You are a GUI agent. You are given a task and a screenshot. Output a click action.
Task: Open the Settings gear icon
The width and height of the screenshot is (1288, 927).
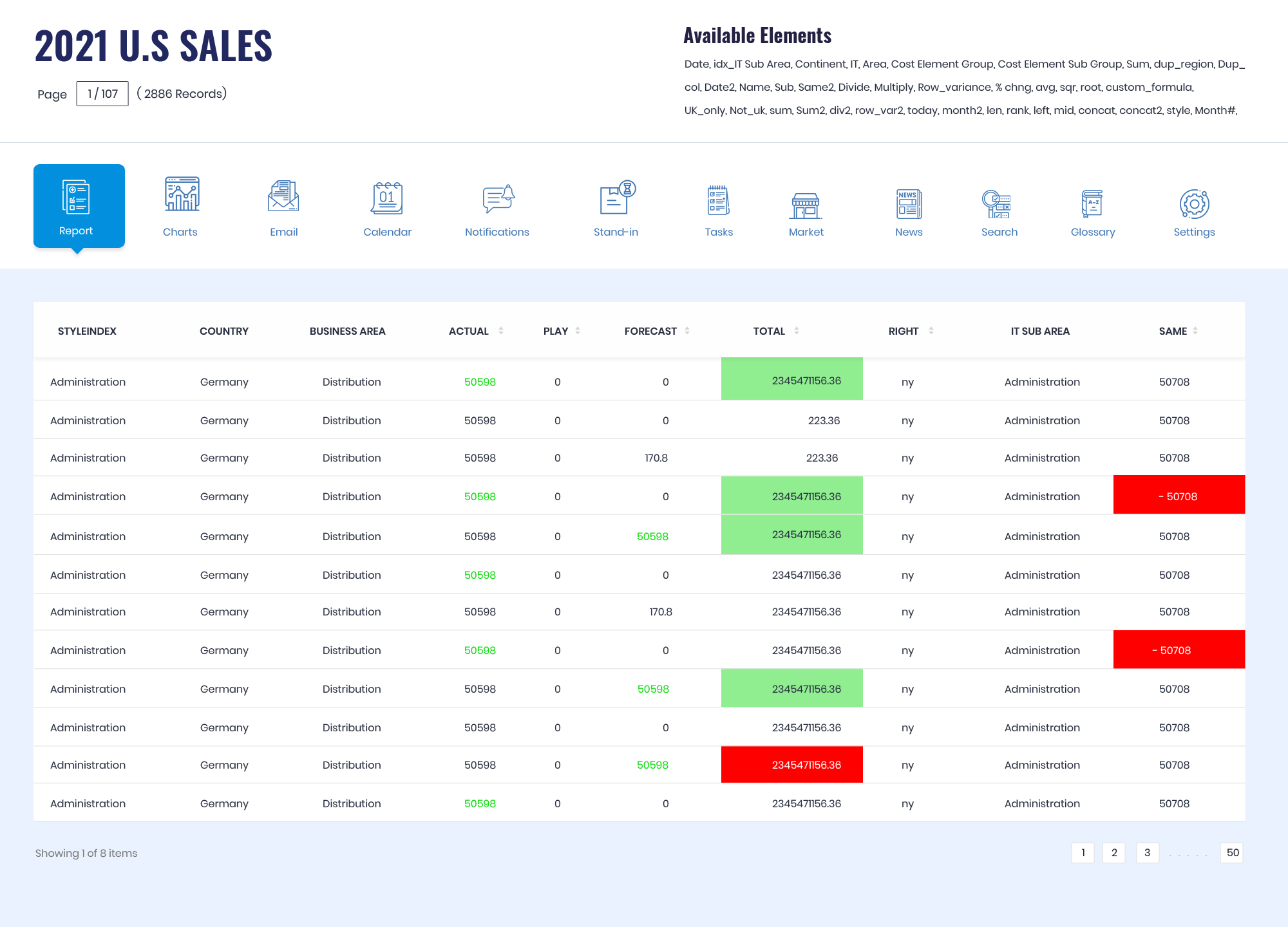point(1194,204)
